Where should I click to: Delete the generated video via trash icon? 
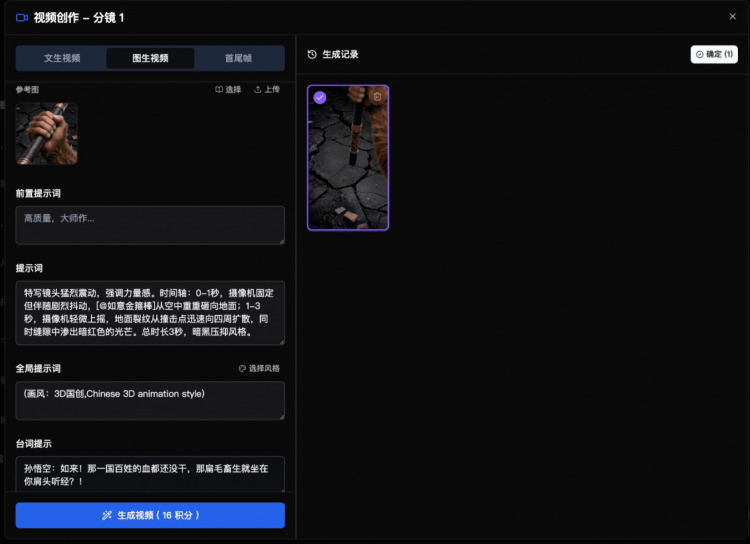click(x=377, y=97)
